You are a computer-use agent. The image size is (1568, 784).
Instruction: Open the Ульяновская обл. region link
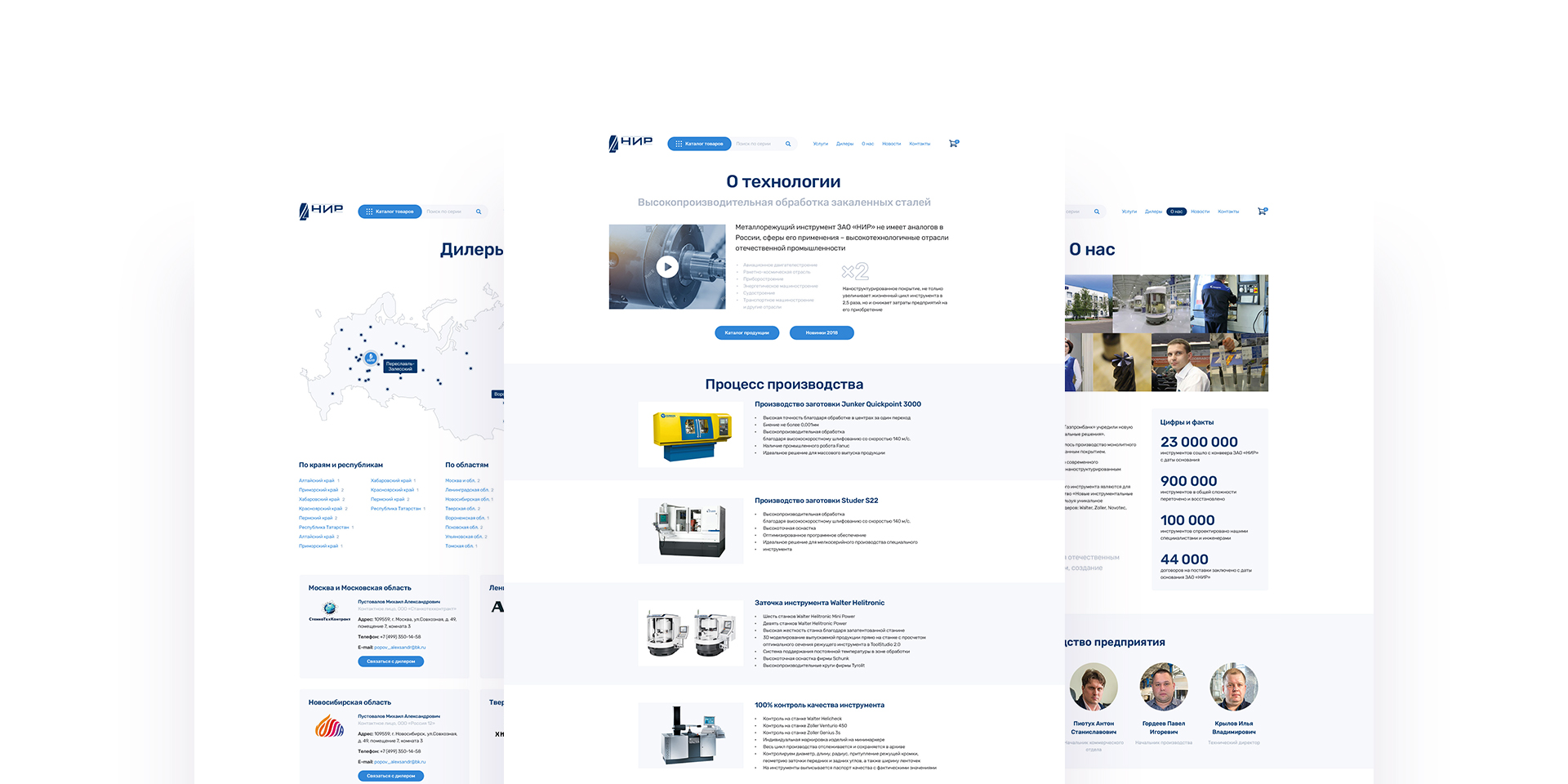tap(465, 537)
